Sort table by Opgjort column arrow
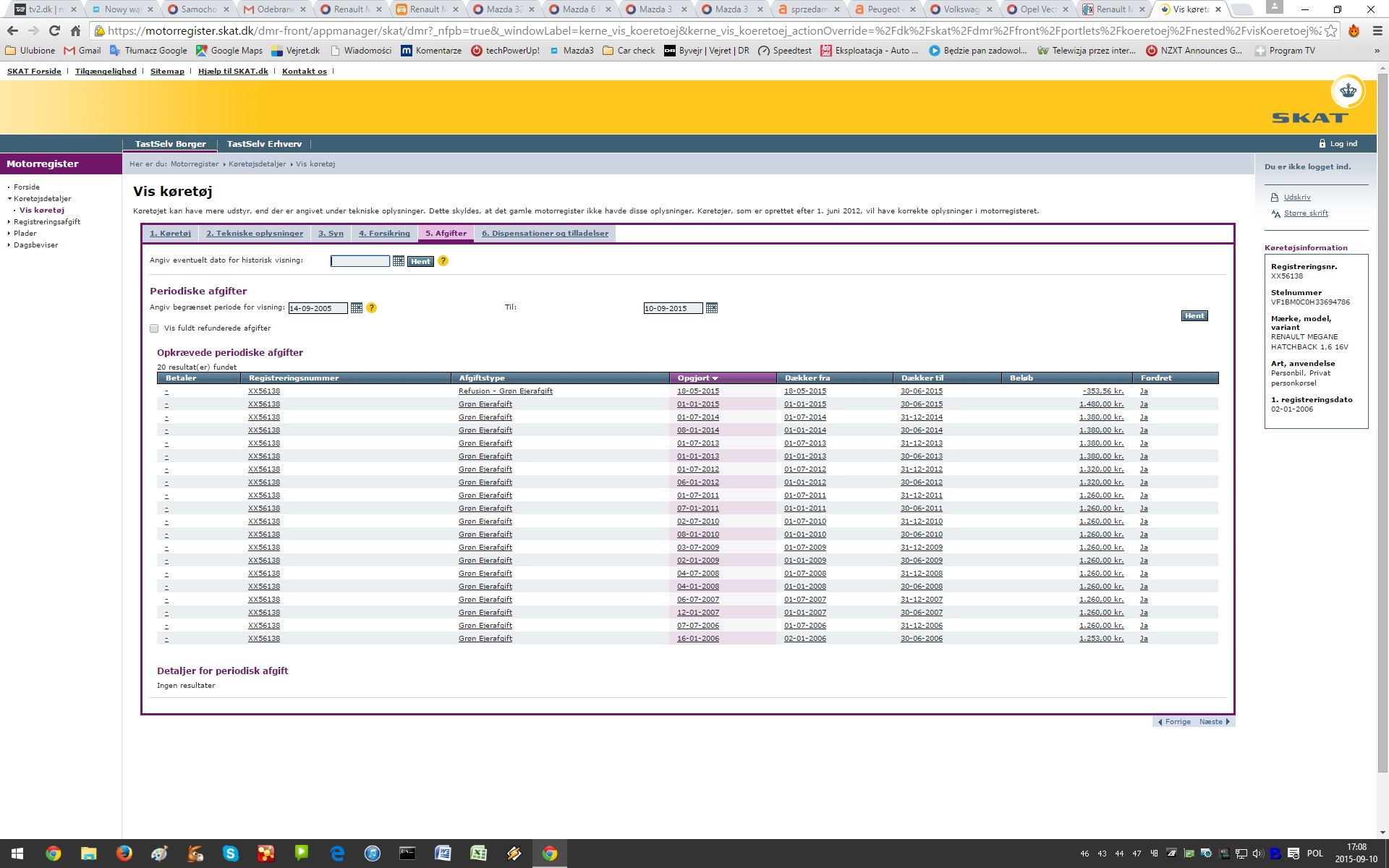Image resolution: width=1389 pixels, height=868 pixels. [x=715, y=378]
